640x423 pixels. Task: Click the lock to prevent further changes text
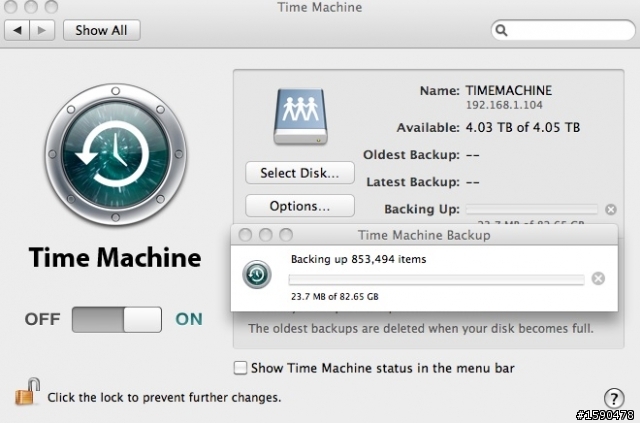tap(164, 397)
